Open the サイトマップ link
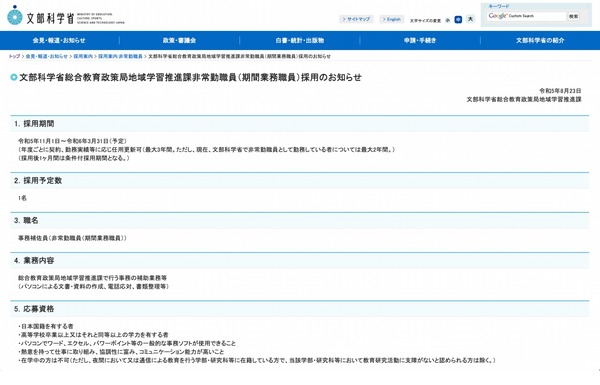Image resolution: width=600 pixels, height=385 pixels. (x=356, y=19)
